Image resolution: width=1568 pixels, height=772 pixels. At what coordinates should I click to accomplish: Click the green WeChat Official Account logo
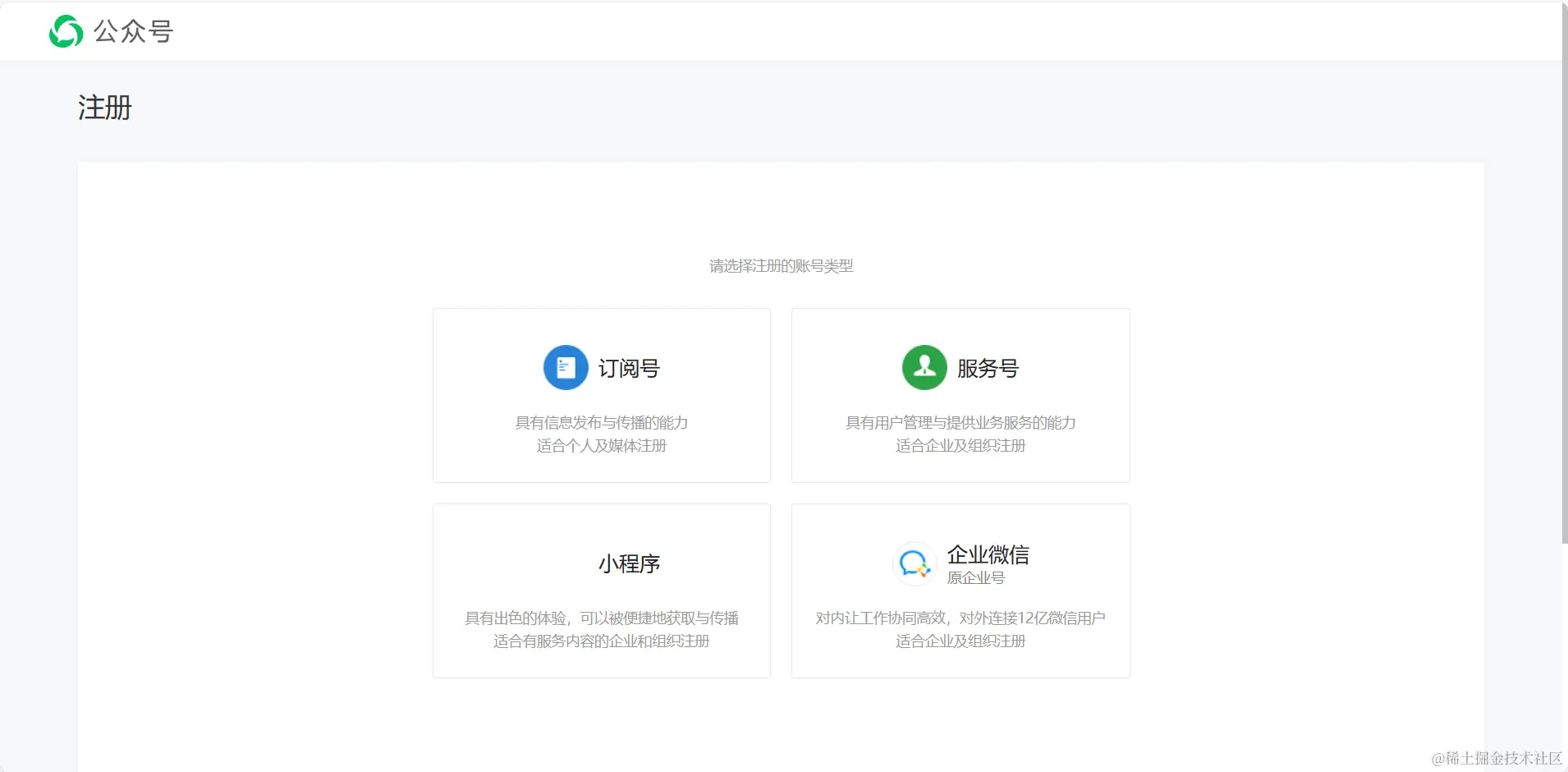66,31
